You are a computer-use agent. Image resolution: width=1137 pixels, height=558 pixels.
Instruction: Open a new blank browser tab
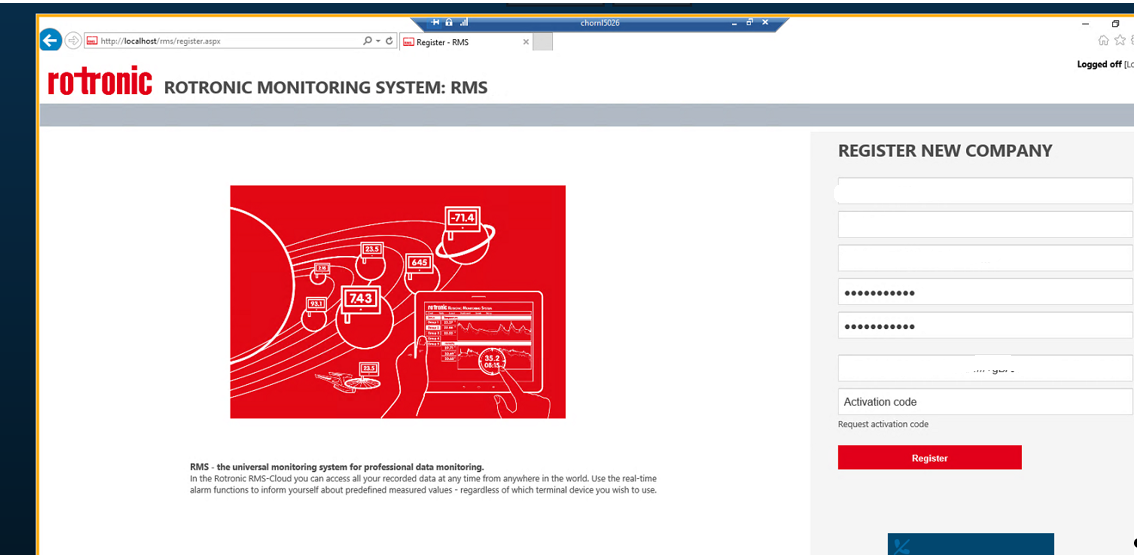[543, 42]
